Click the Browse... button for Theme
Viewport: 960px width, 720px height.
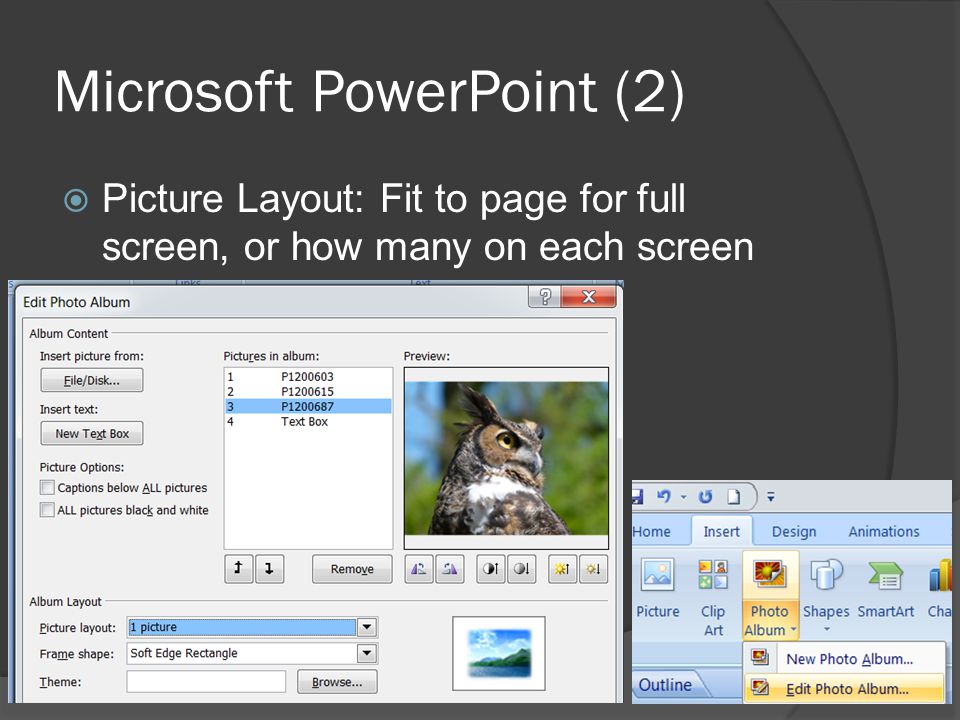click(x=337, y=681)
